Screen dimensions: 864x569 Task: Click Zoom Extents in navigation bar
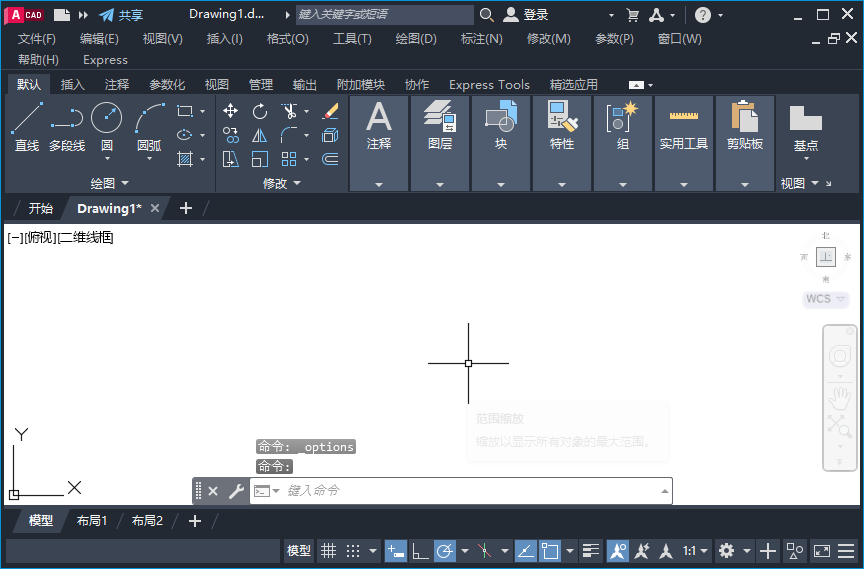(x=839, y=426)
